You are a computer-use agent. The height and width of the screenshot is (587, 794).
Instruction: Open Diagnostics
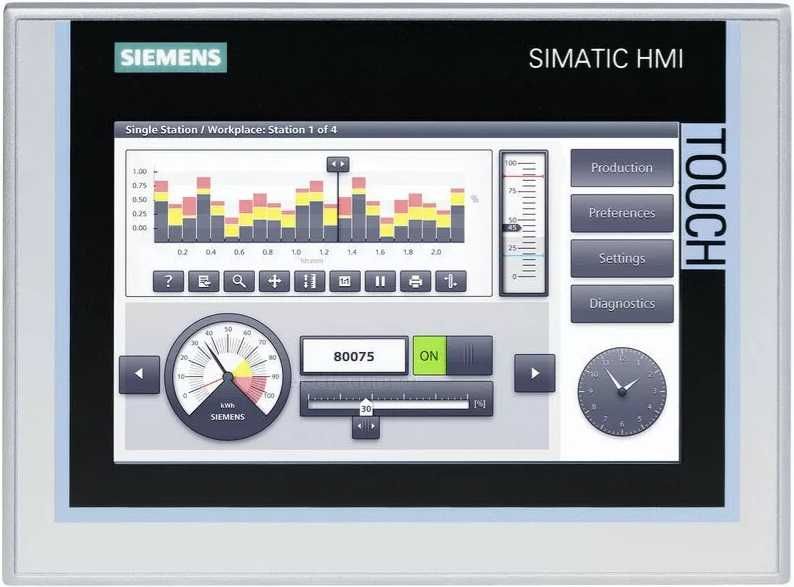click(x=622, y=304)
